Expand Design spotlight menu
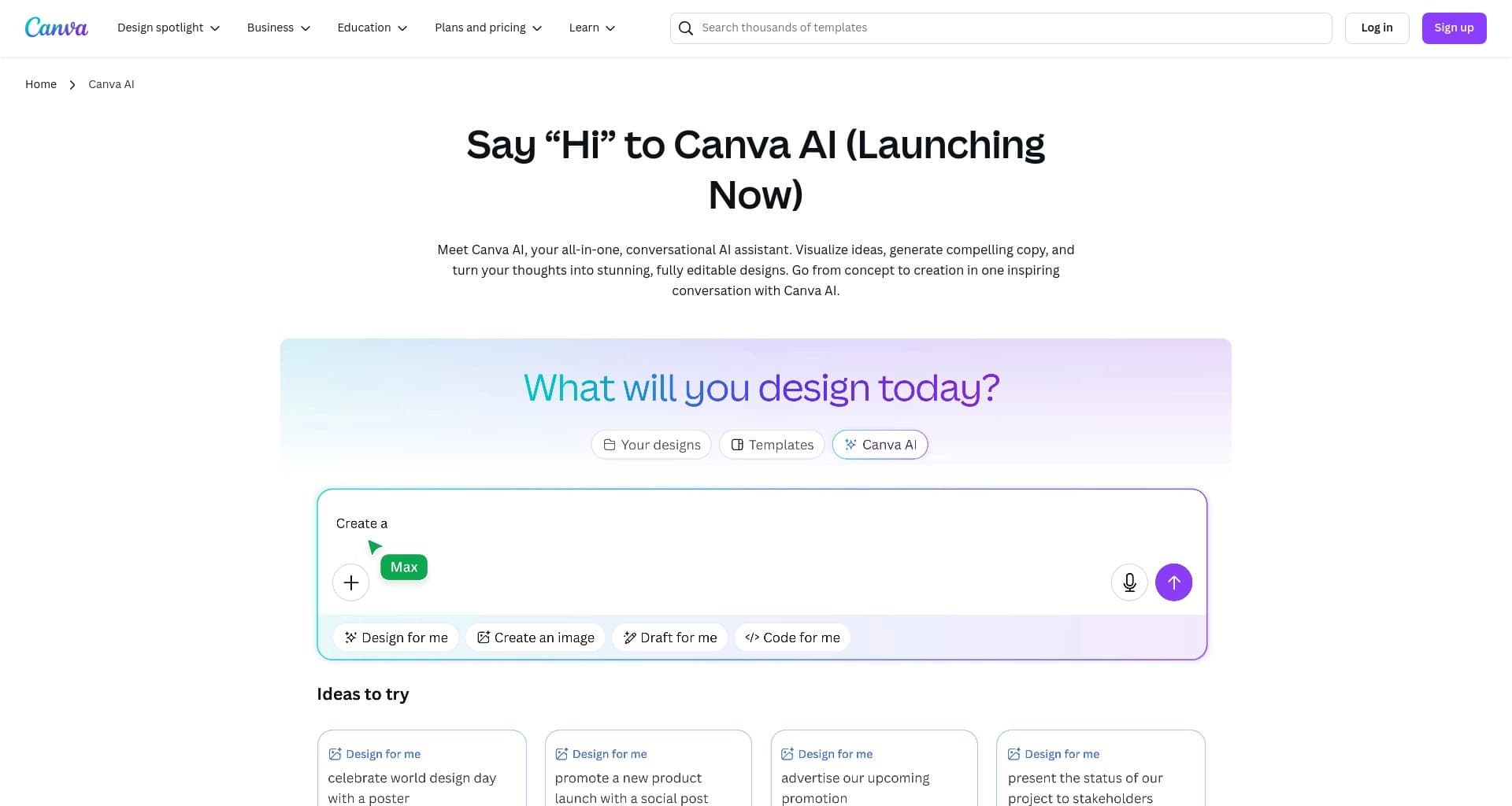 click(169, 28)
